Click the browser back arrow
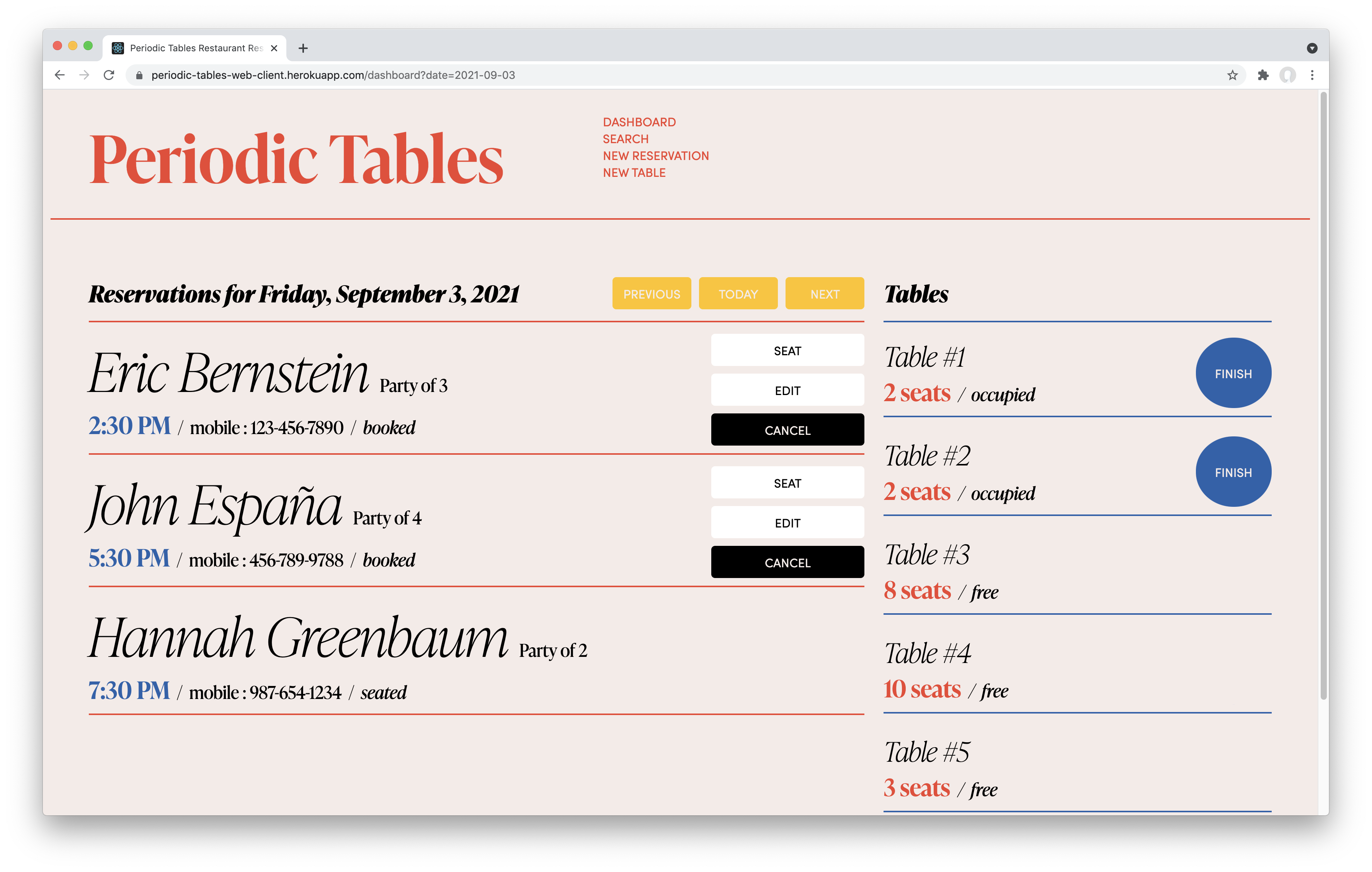 coord(60,75)
